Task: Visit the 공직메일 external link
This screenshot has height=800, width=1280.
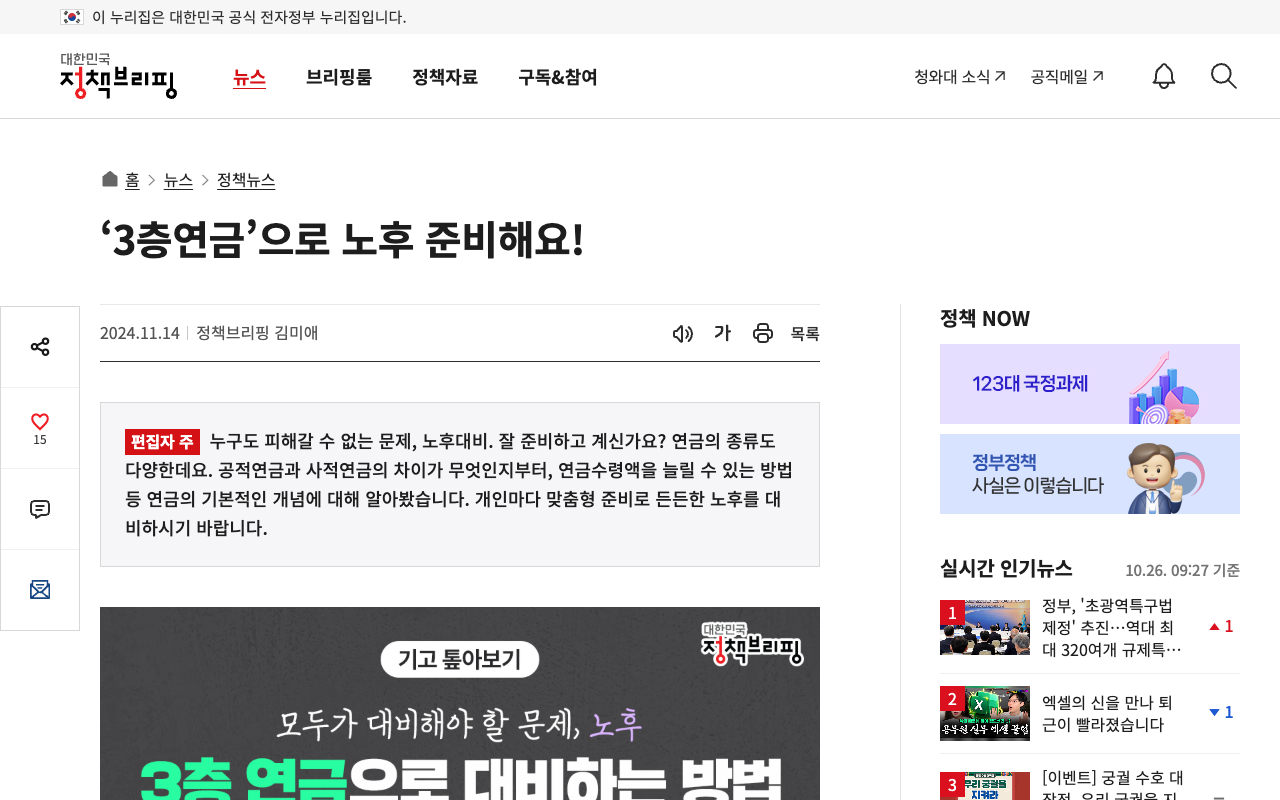Action: 1067,76
